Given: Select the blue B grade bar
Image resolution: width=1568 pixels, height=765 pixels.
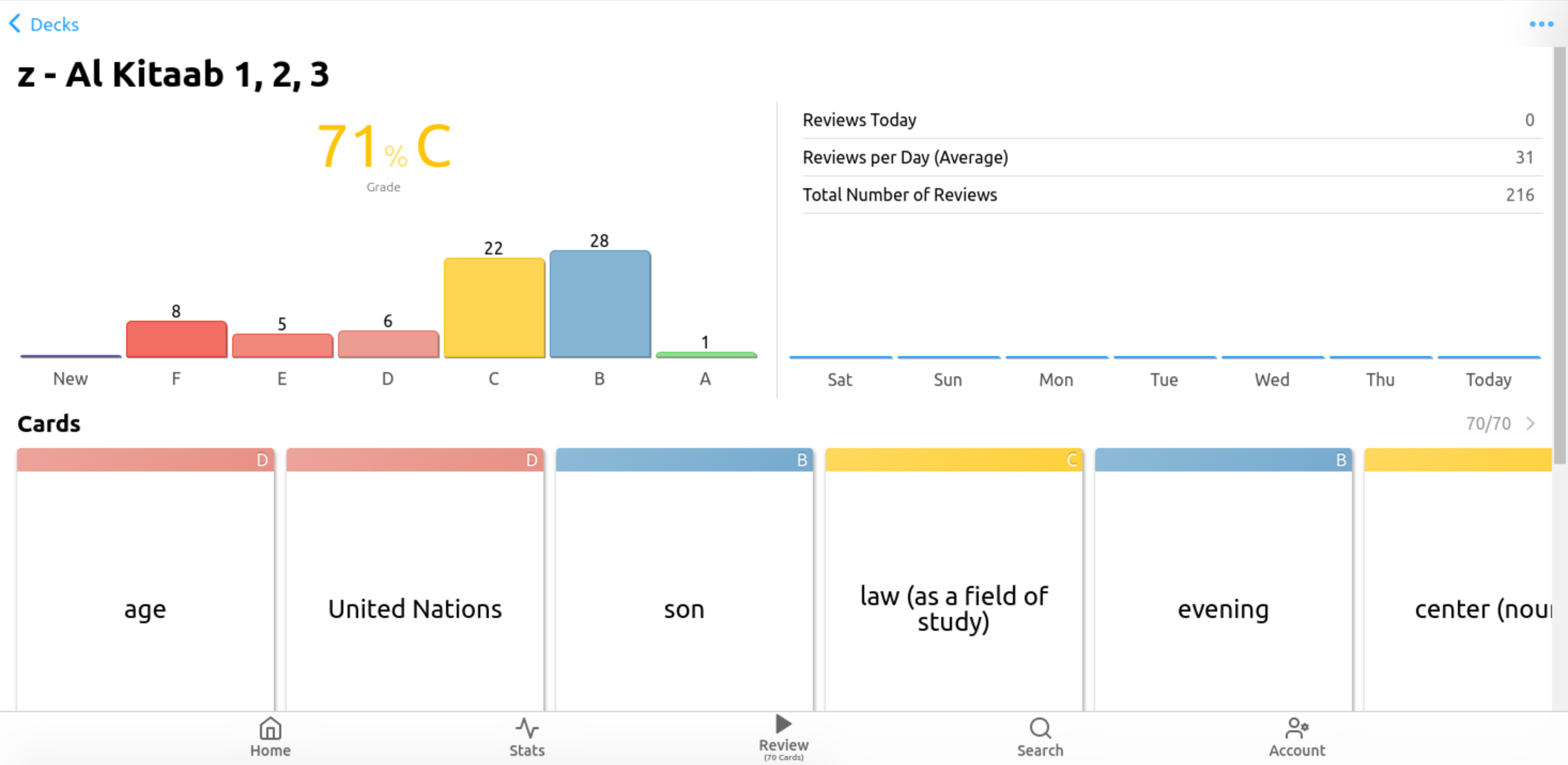Looking at the screenshot, I should (599, 304).
